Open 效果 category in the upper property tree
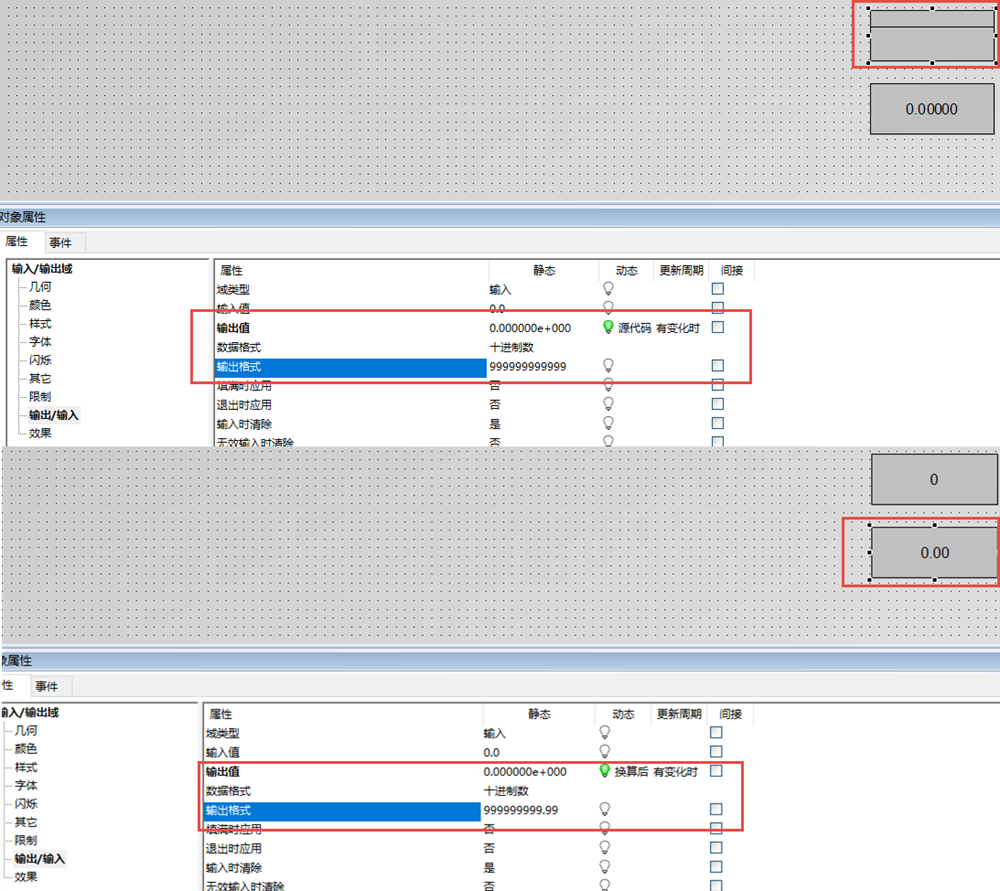The image size is (1000, 891). point(40,433)
